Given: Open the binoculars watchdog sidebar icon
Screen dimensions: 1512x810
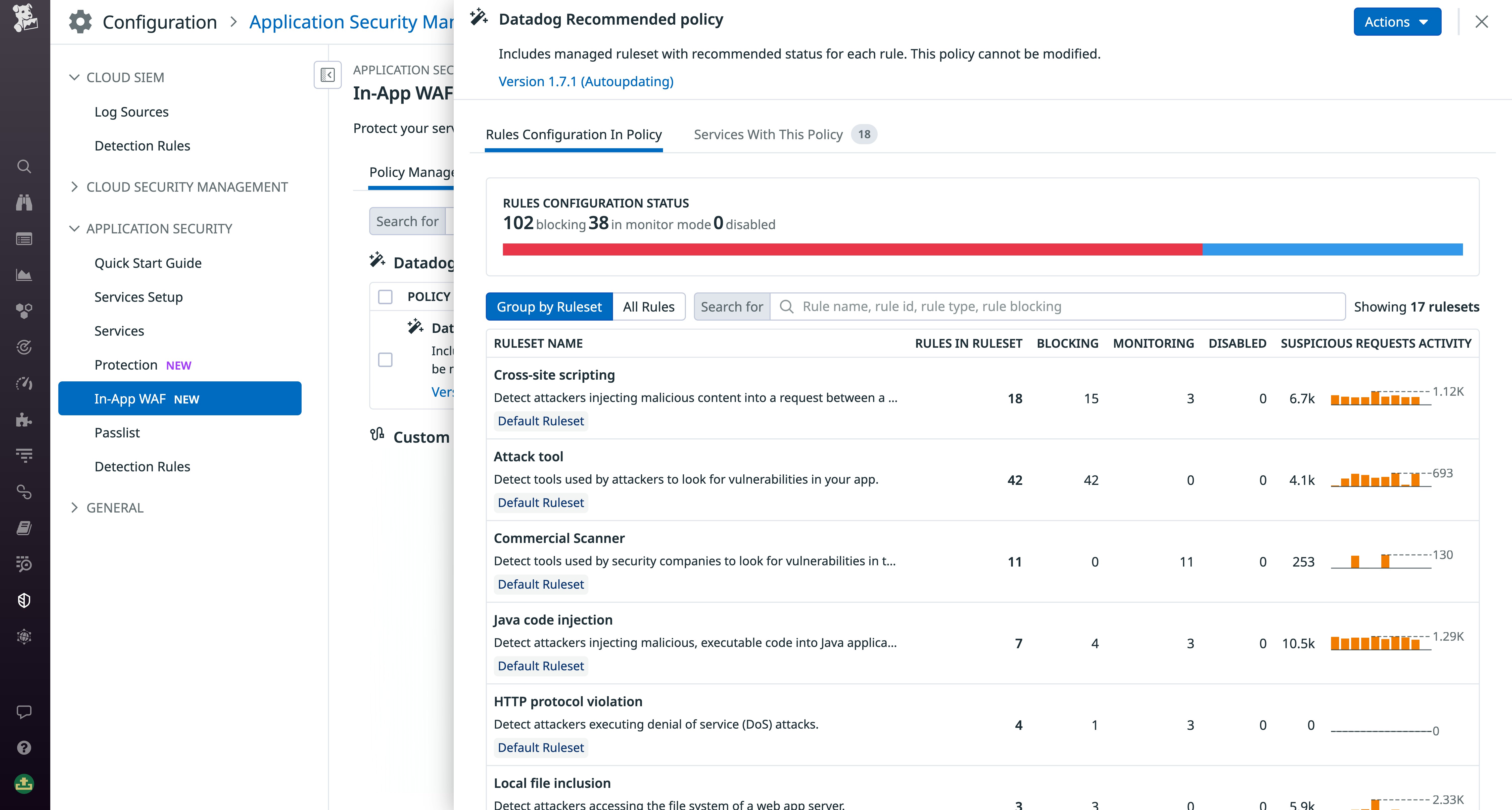Looking at the screenshot, I should 24,202.
